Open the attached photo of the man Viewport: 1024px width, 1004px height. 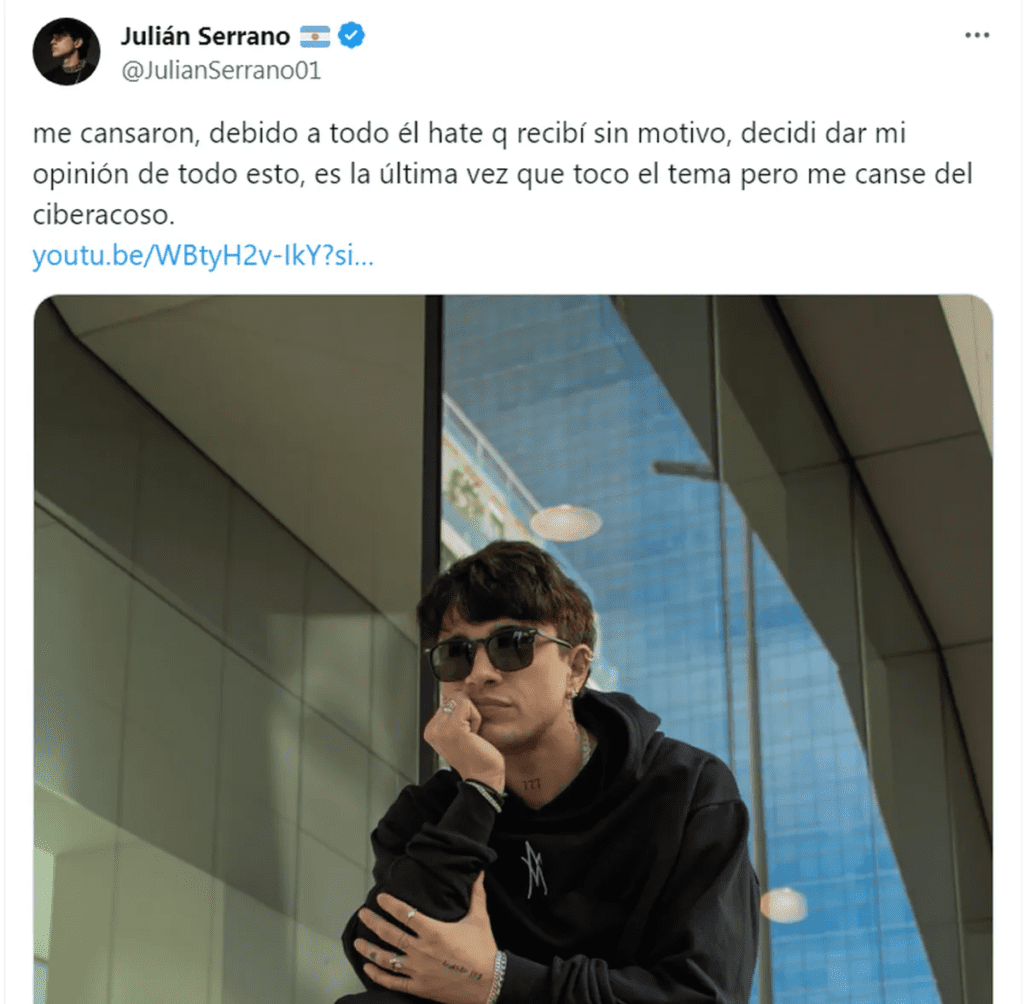(x=513, y=649)
